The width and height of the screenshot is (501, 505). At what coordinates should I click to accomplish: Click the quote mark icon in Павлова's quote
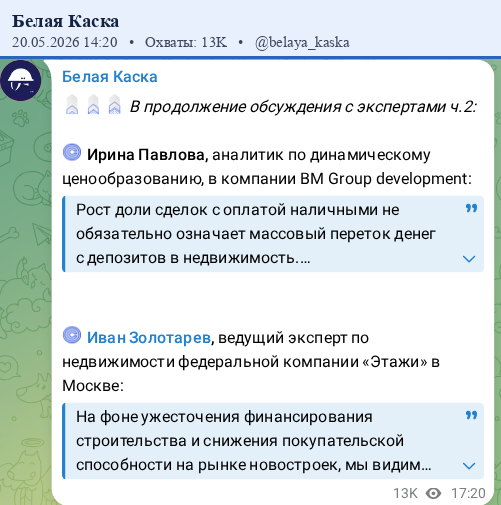click(x=471, y=209)
